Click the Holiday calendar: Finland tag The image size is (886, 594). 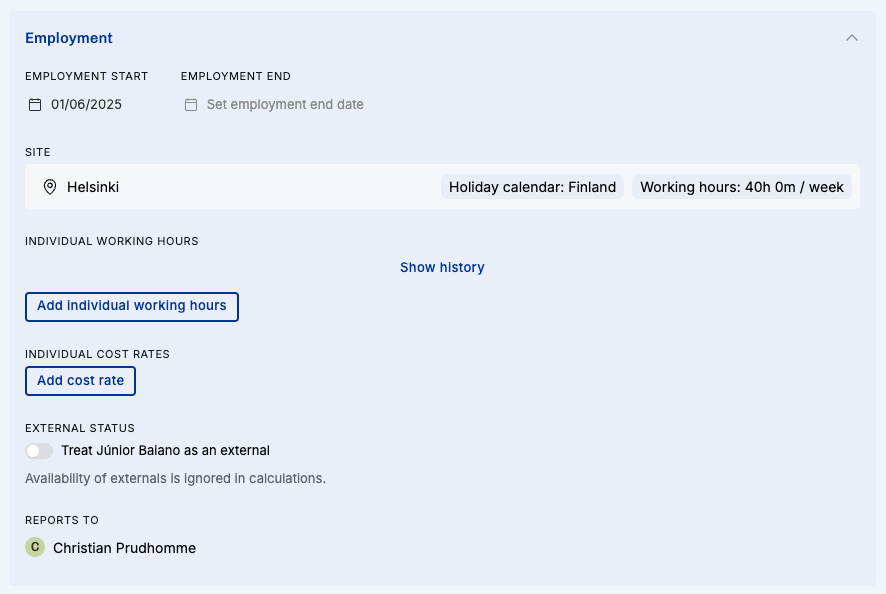click(532, 187)
